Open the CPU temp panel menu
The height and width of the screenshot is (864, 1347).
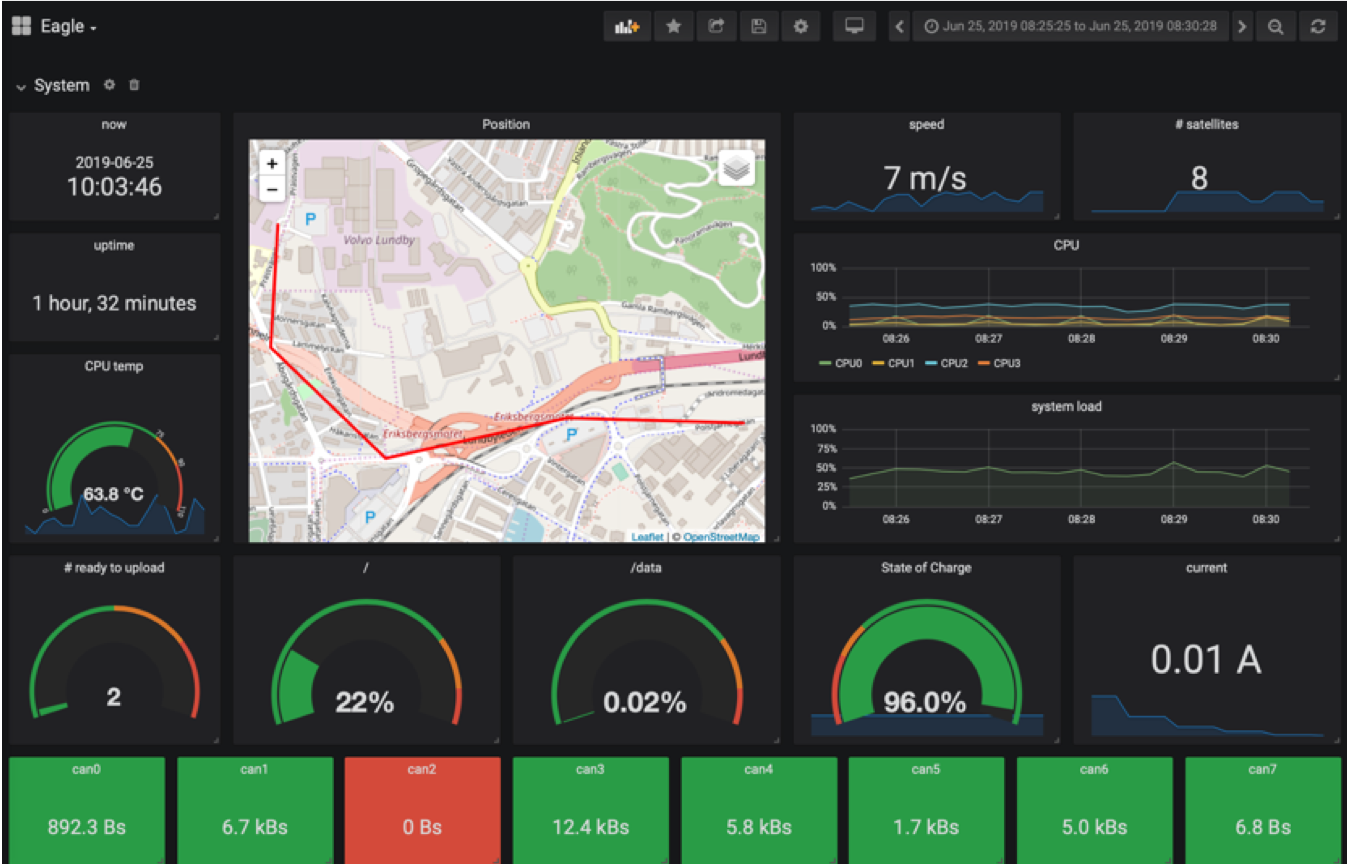[x=114, y=366]
